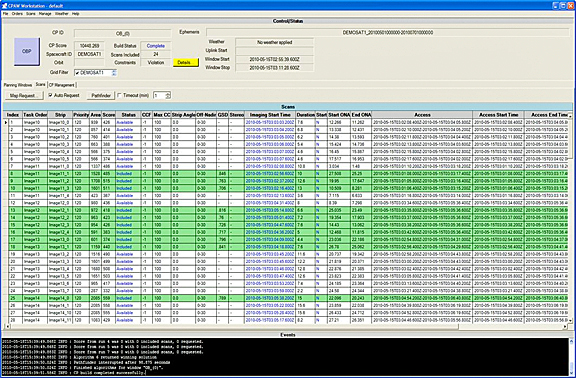Click the CP ID field showing OB_(0)
Image resolution: width=576 pixels, height=378 pixels.
(x=123, y=33)
